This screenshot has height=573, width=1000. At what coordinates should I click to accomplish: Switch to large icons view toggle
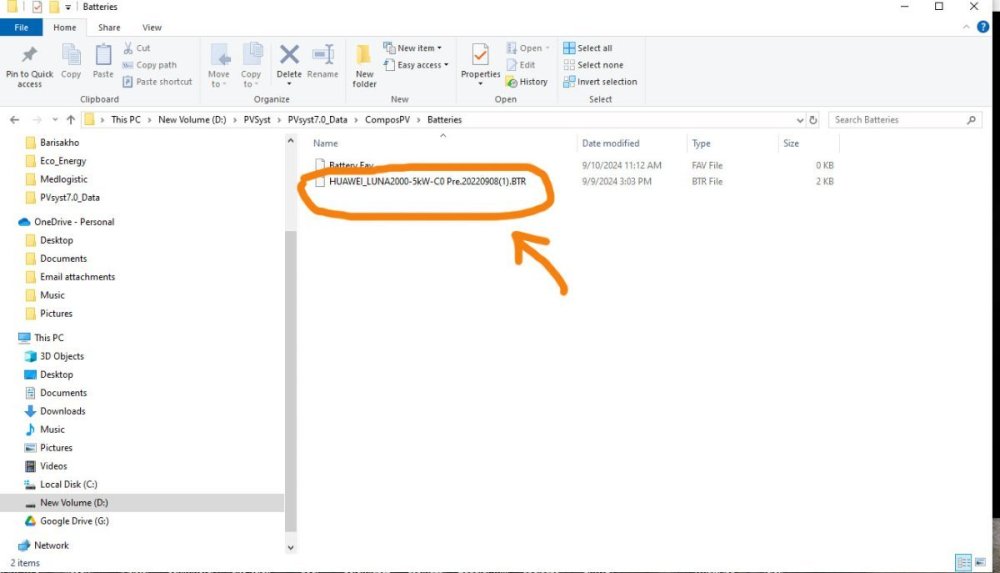(x=979, y=563)
